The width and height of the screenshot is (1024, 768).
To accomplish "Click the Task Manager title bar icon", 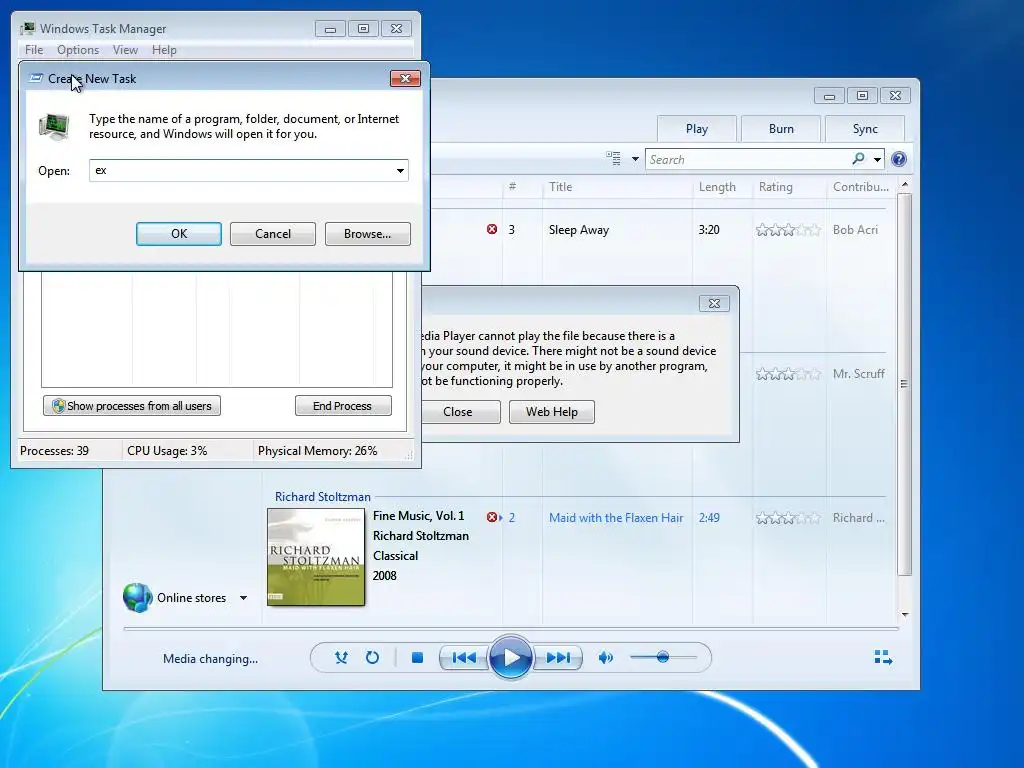I will click(28, 29).
